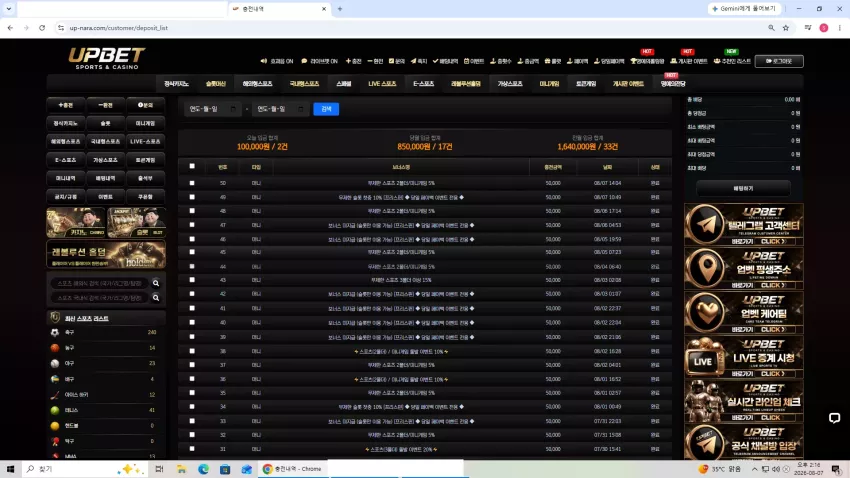Open the 미니게임 nav tab
The height and width of the screenshot is (478, 850).
(549, 83)
